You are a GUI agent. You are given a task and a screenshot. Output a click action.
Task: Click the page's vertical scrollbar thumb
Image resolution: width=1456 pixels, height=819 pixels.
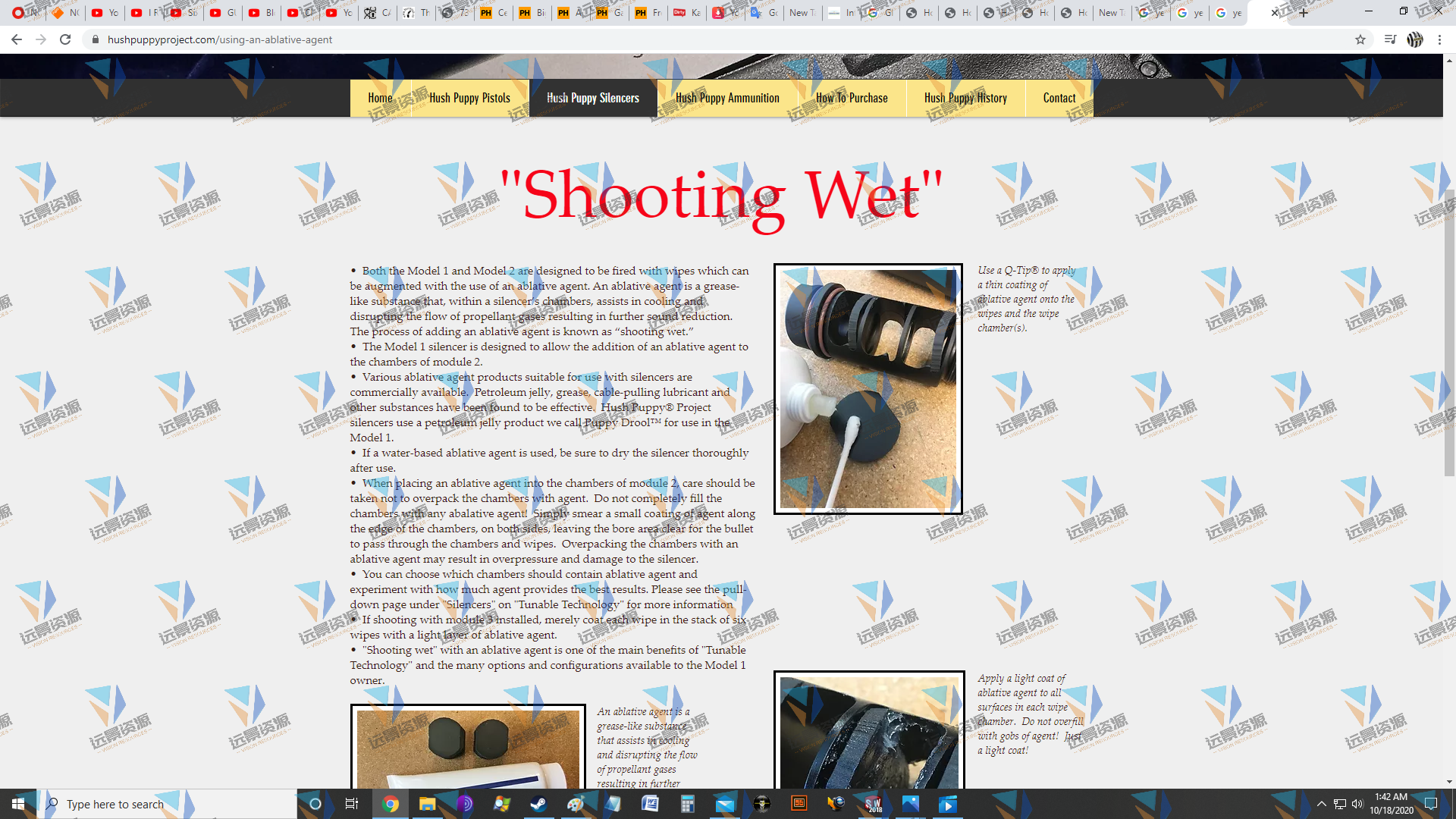pos(1449,334)
